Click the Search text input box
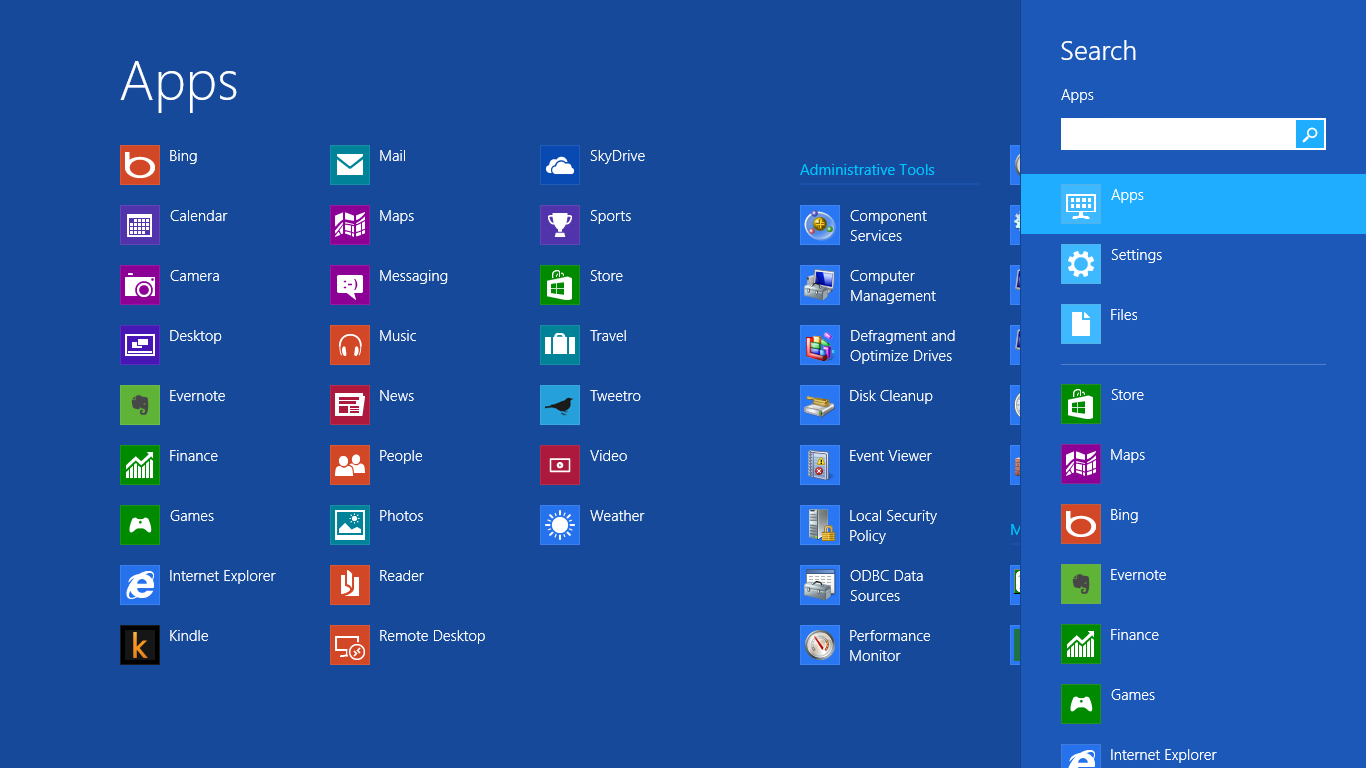The image size is (1366, 768). pyautogui.click(x=1178, y=134)
